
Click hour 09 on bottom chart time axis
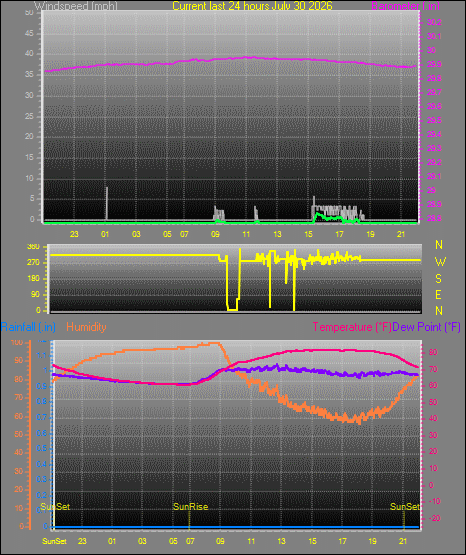220,541
